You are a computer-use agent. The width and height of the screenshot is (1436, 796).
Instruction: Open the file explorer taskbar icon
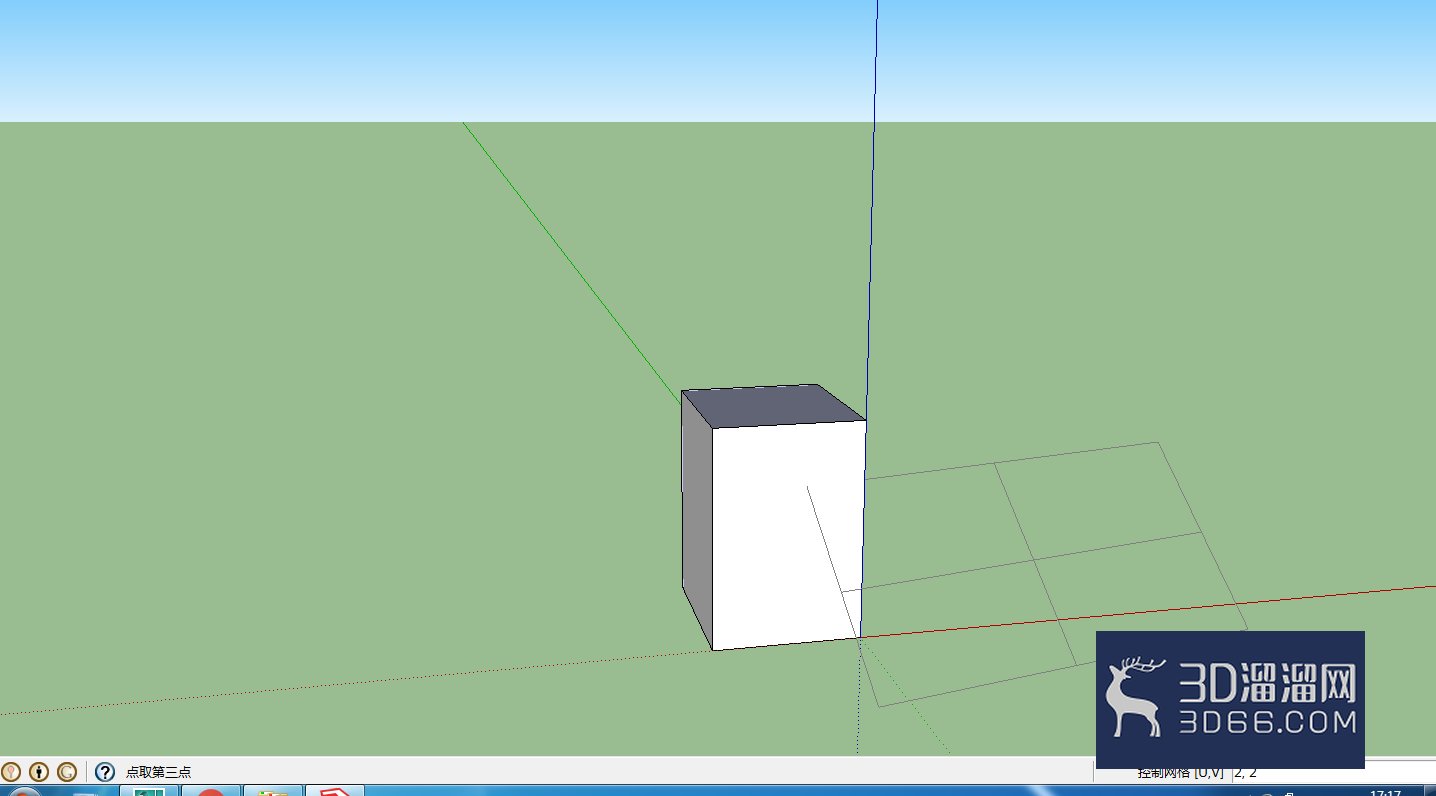(x=272, y=791)
